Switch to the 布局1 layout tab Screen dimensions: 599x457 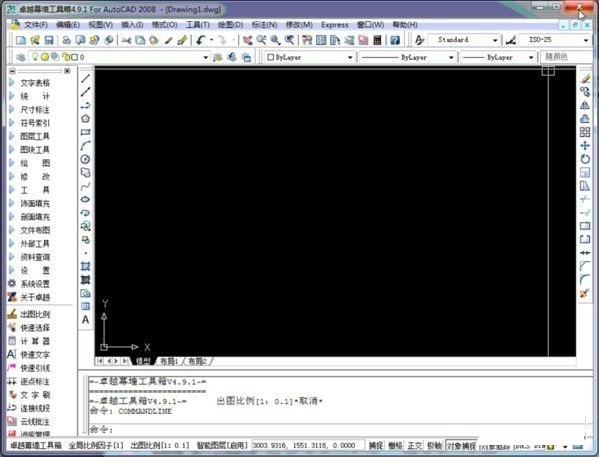[x=169, y=361]
